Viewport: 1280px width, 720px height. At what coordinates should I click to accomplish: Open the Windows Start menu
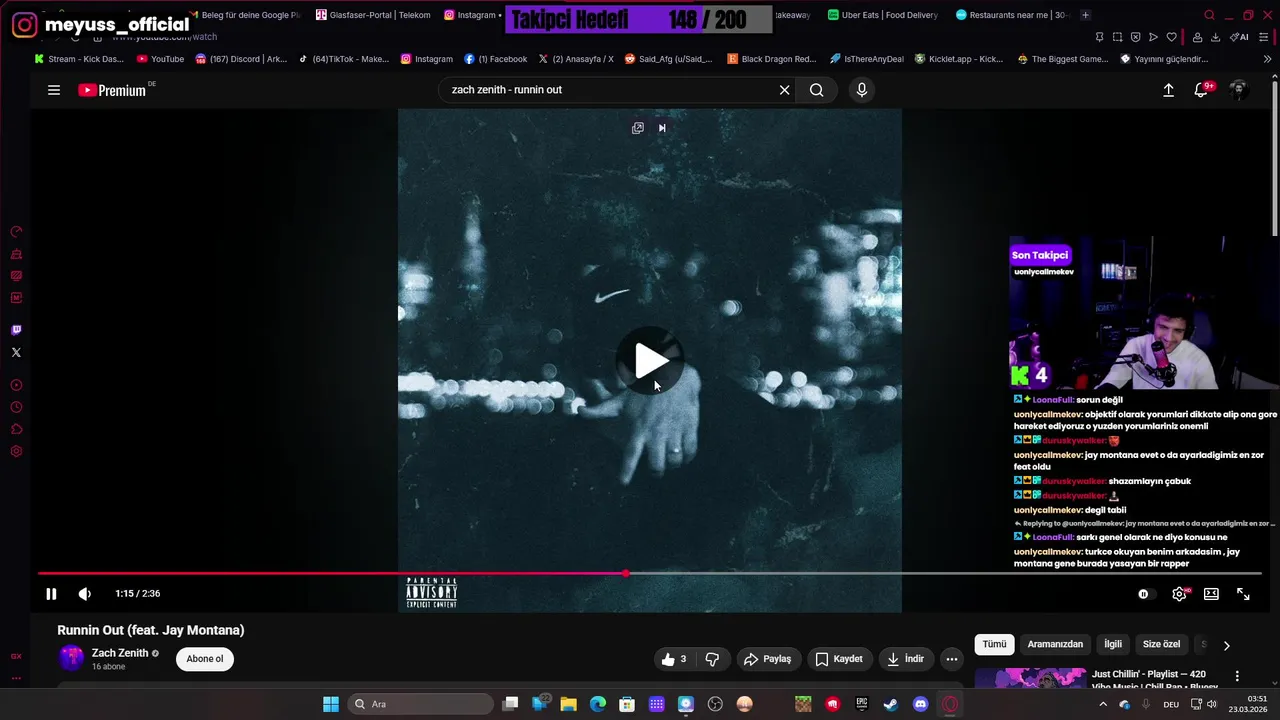coord(331,704)
